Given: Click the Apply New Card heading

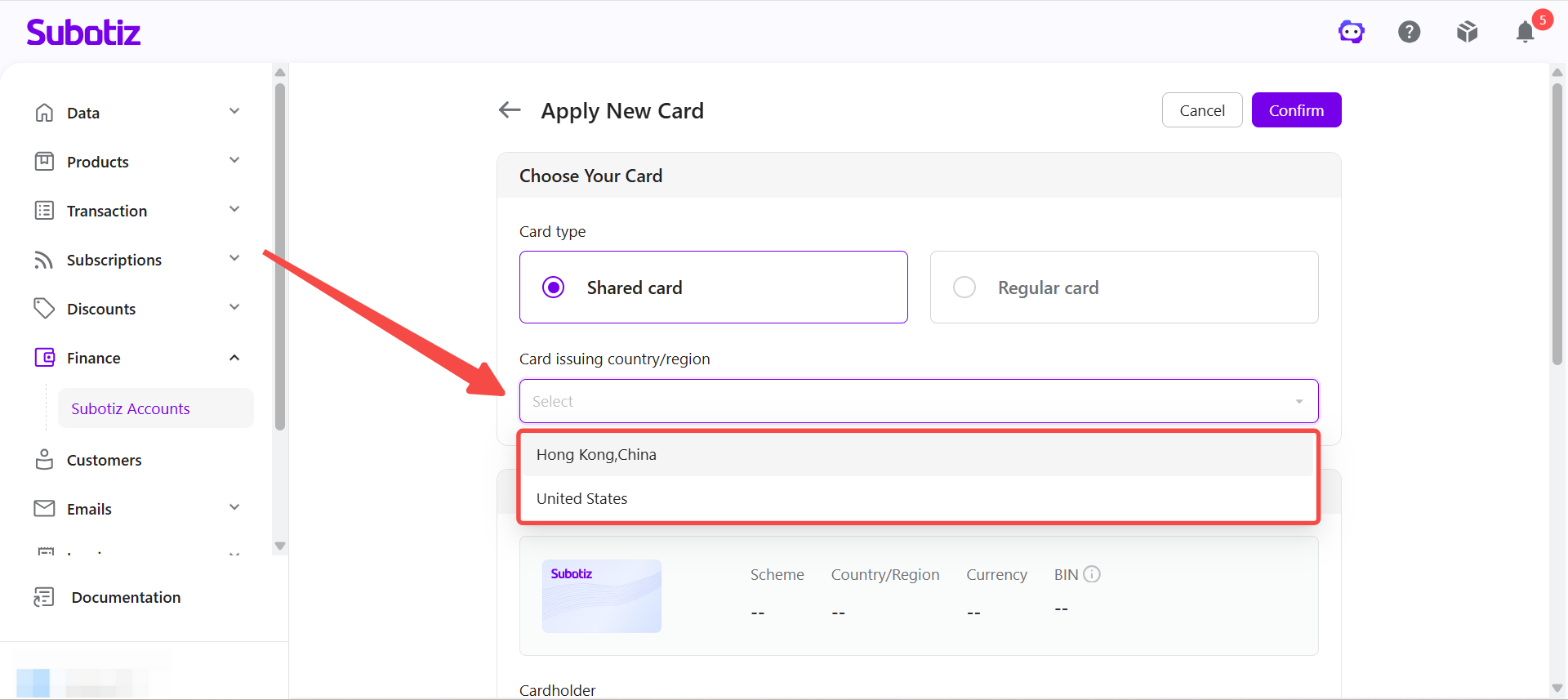Looking at the screenshot, I should [x=622, y=110].
